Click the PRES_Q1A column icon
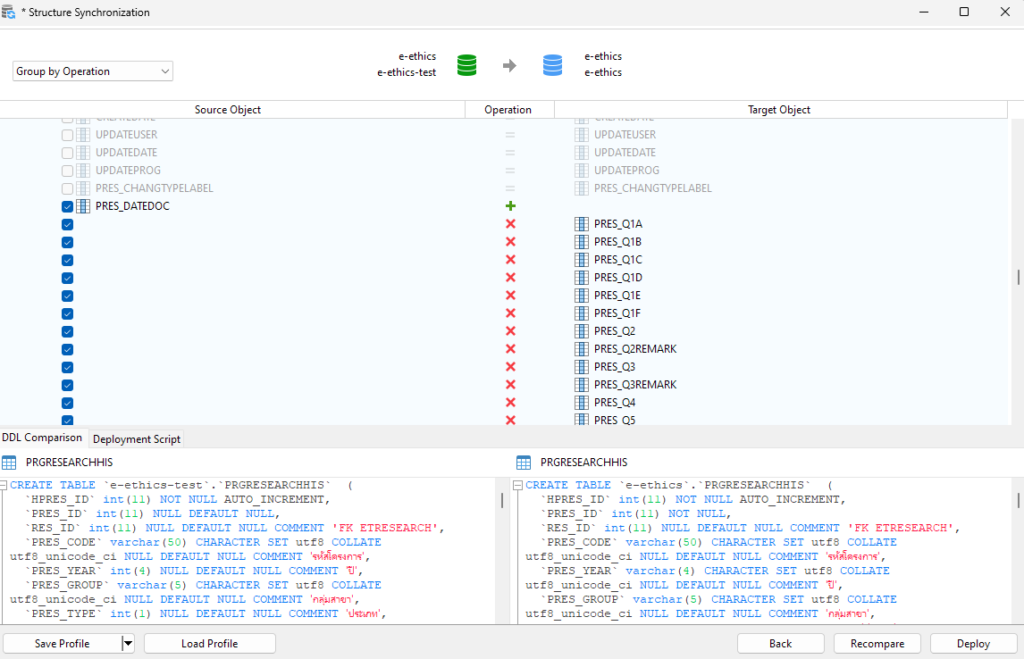The height and width of the screenshot is (659, 1024). tap(581, 224)
